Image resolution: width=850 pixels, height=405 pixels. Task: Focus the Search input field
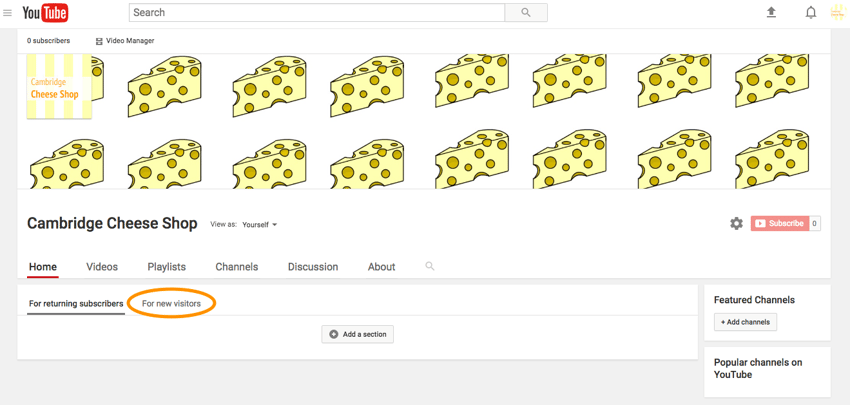pyautogui.click(x=317, y=12)
